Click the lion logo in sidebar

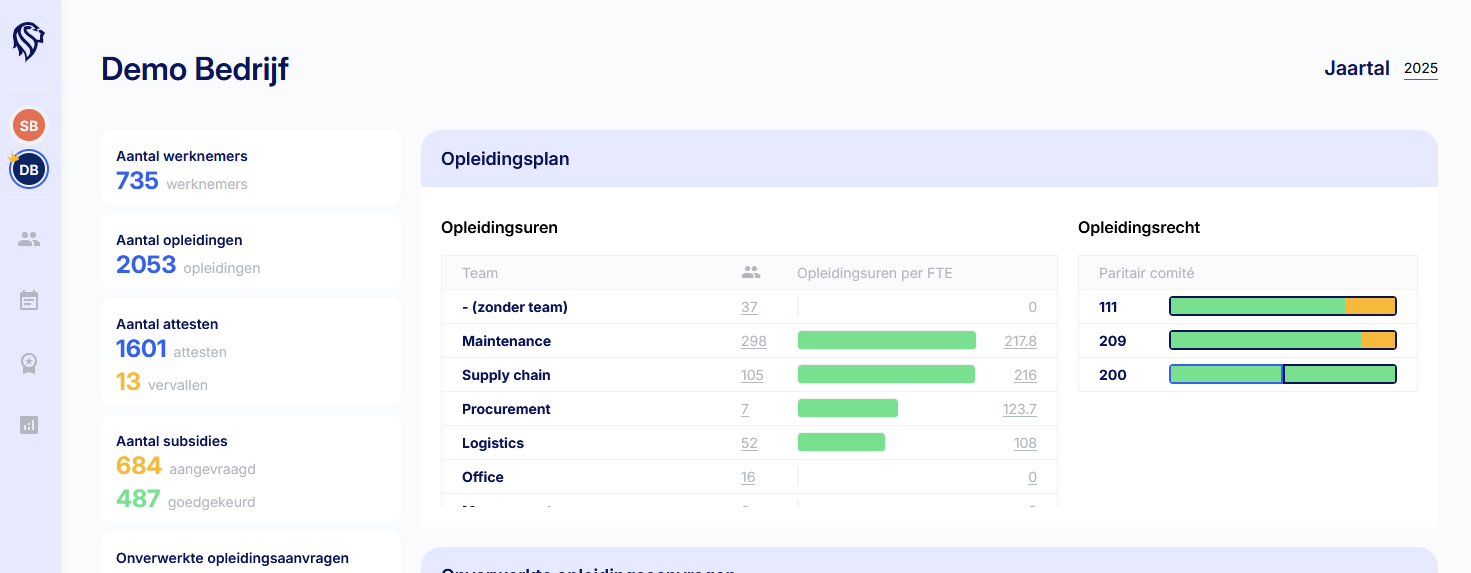[x=28, y=42]
